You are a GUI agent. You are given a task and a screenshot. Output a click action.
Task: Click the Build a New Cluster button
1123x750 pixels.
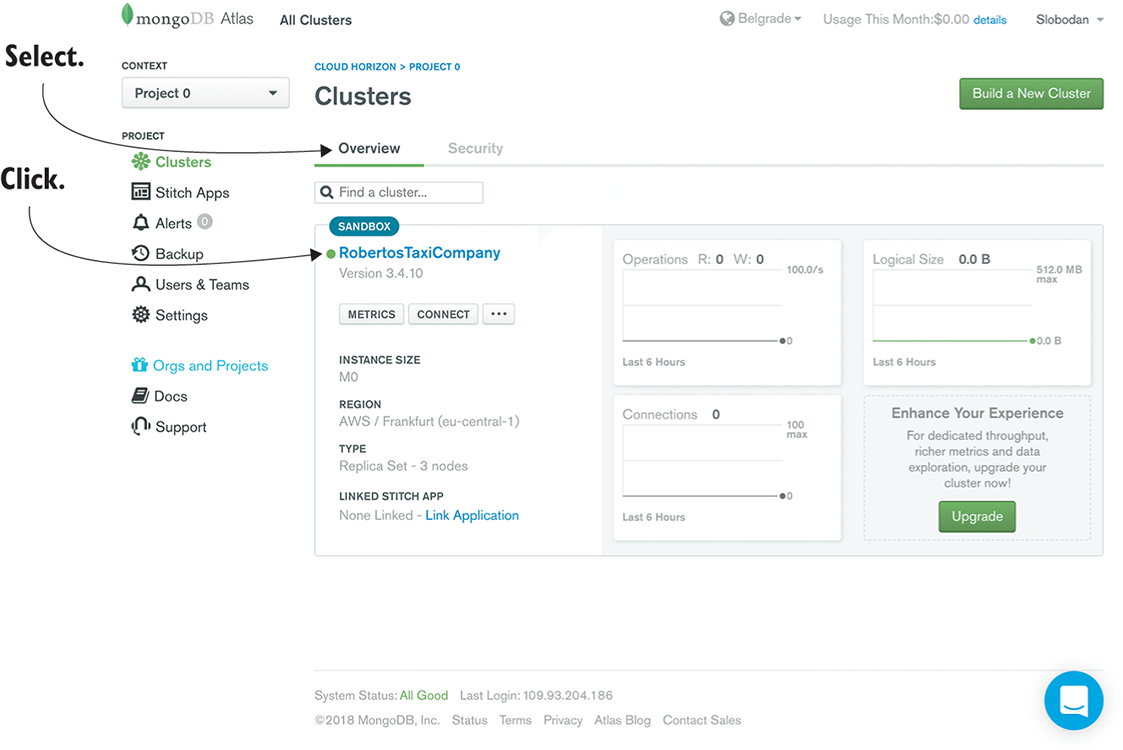tap(1031, 93)
